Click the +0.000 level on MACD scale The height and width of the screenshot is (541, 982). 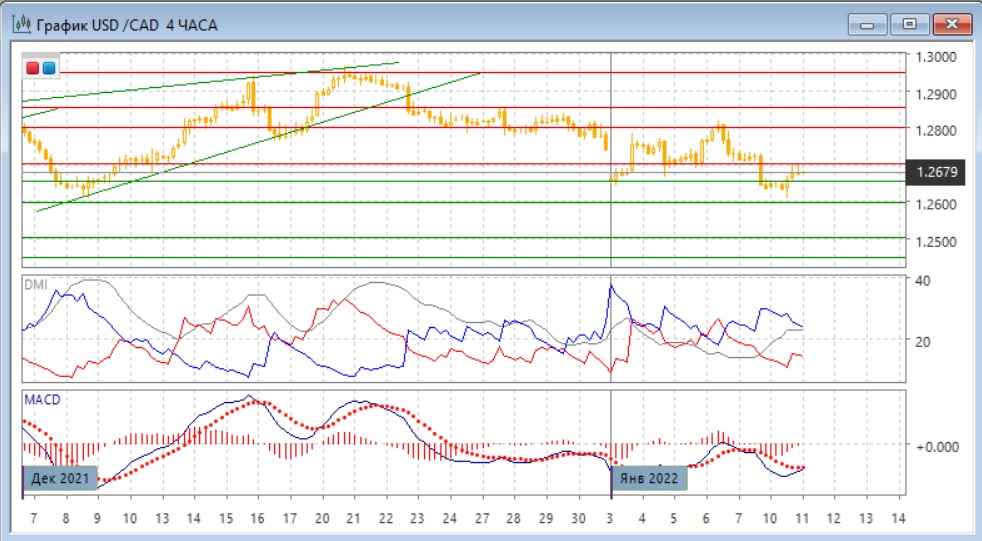pos(936,446)
